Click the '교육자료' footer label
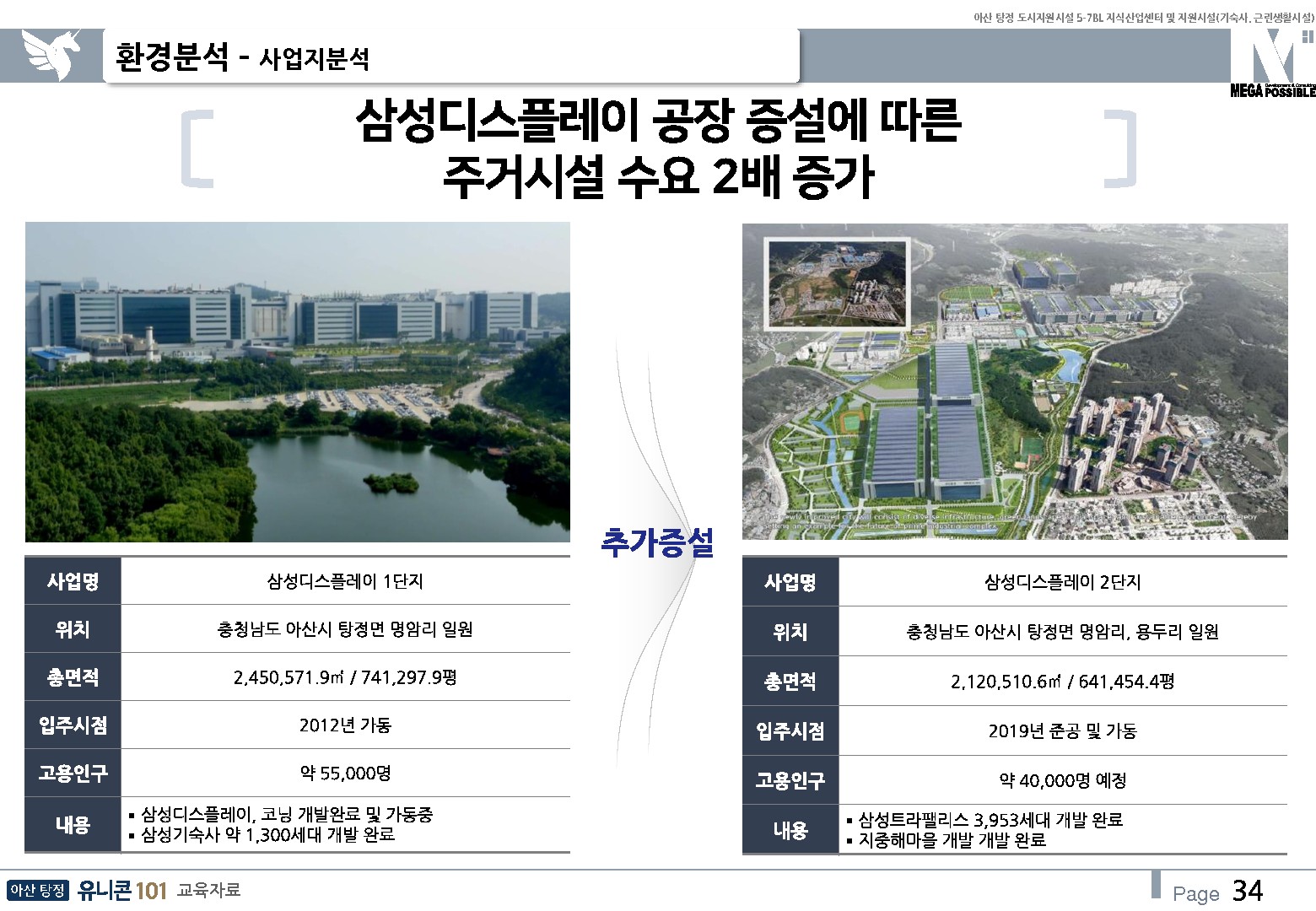The image size is (1316, 911). [x=209, y=891]
